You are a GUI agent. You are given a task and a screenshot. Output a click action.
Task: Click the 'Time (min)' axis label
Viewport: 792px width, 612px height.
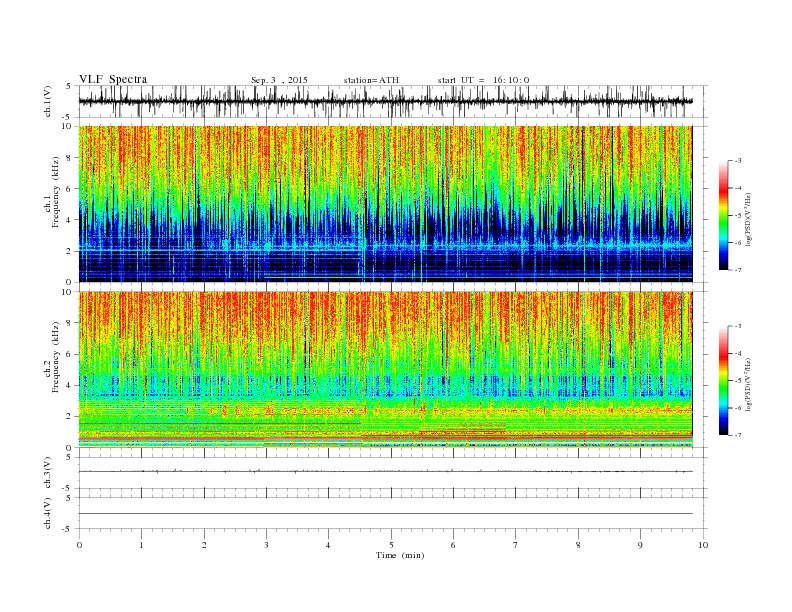400,555
